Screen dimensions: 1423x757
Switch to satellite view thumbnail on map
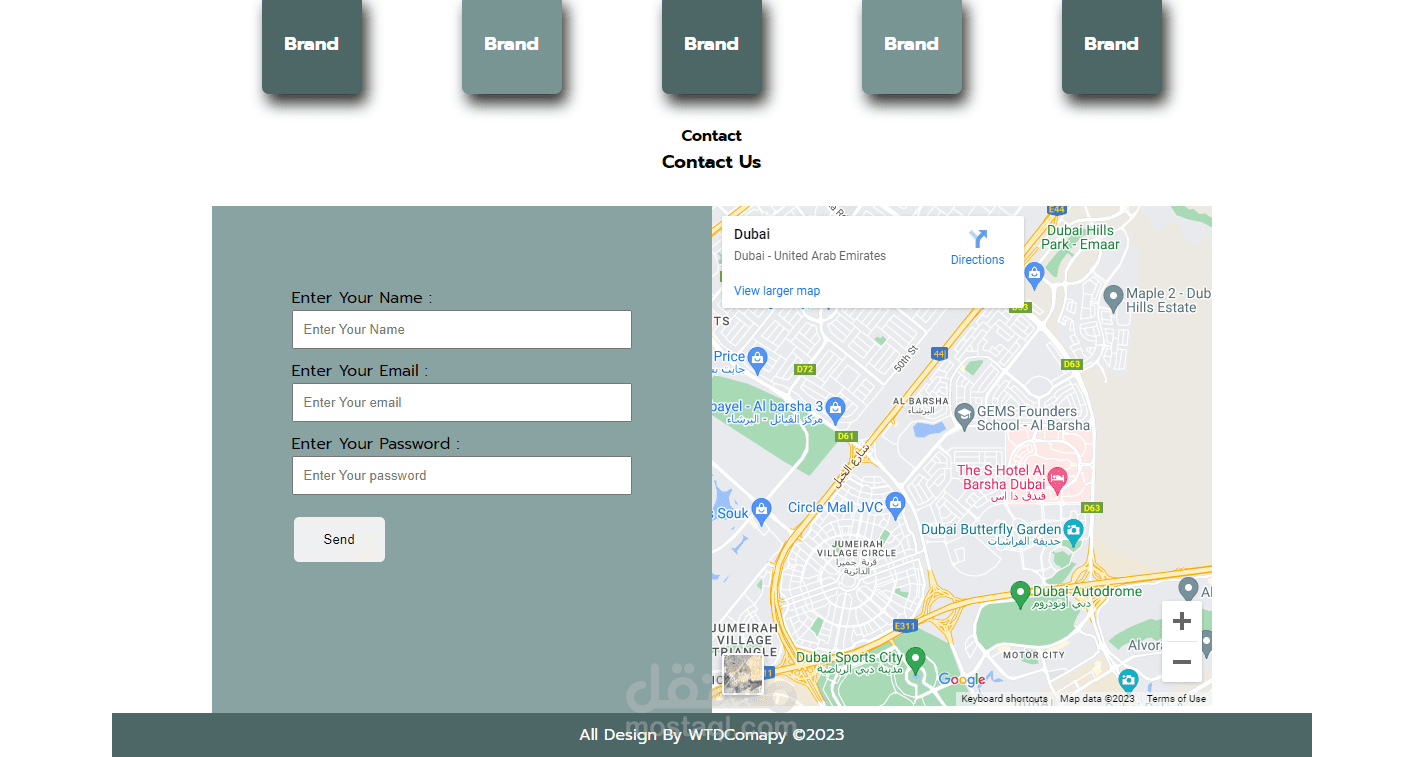743,674
